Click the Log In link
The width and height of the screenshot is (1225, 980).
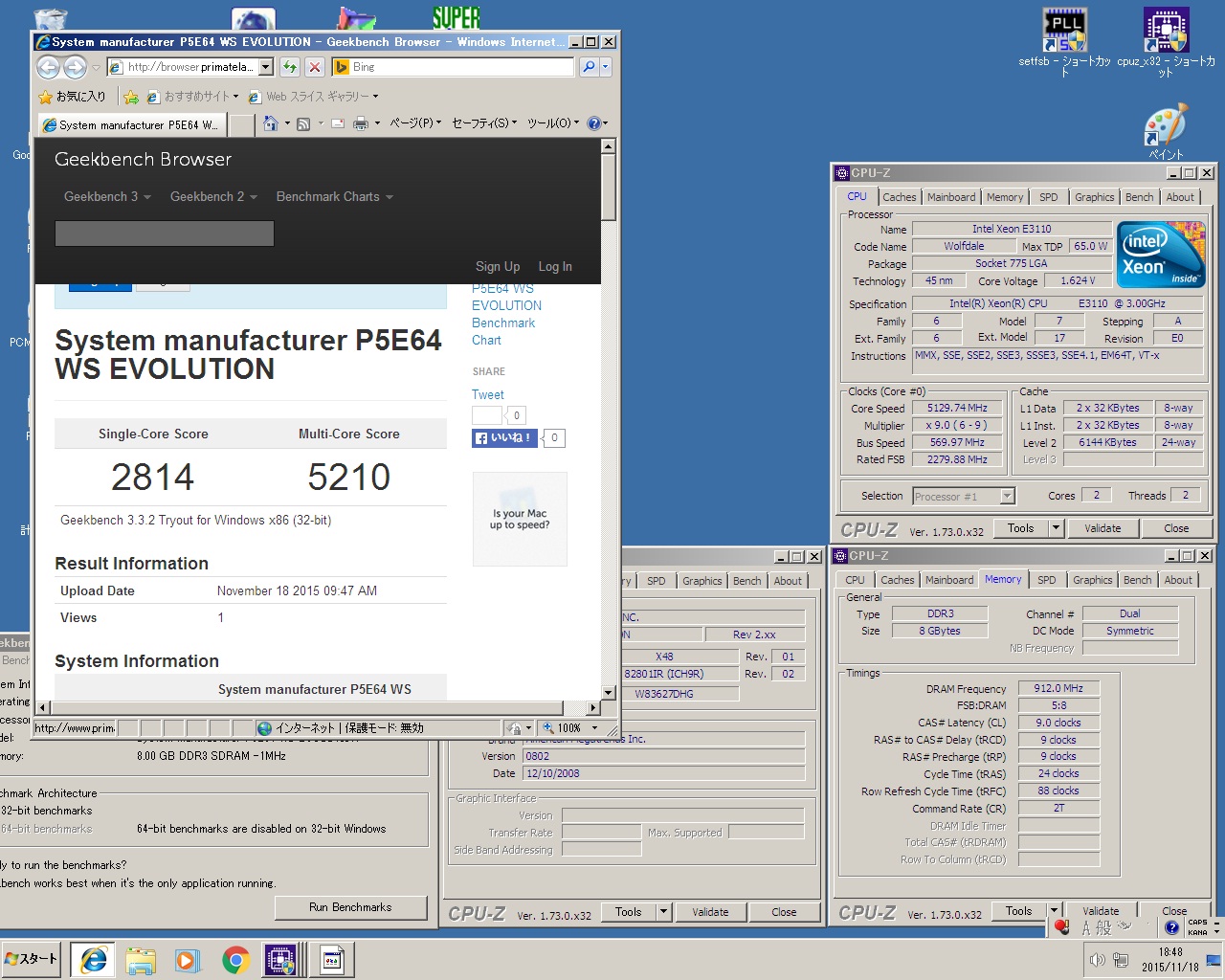point(555,266)
